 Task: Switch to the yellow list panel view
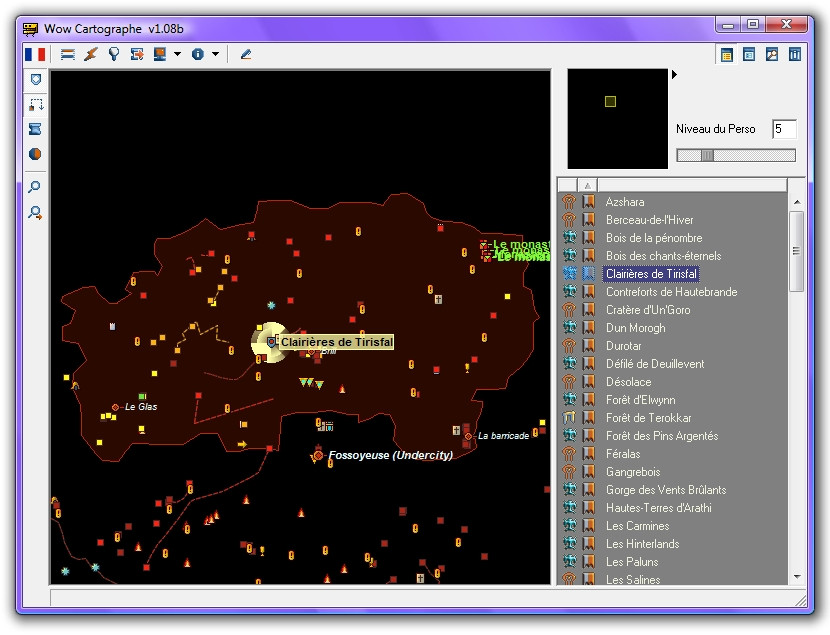click(727, 54)
